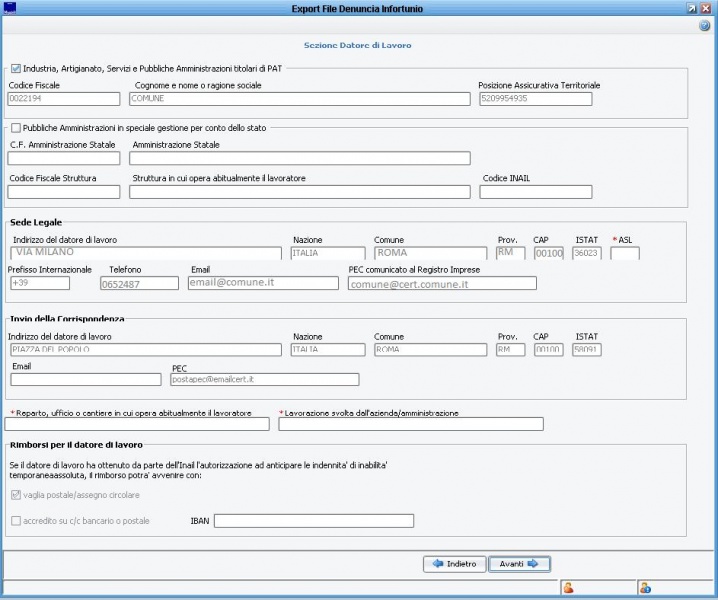Focus Posizione Assicurativa Territoriale field

click(x=536, y=98)
